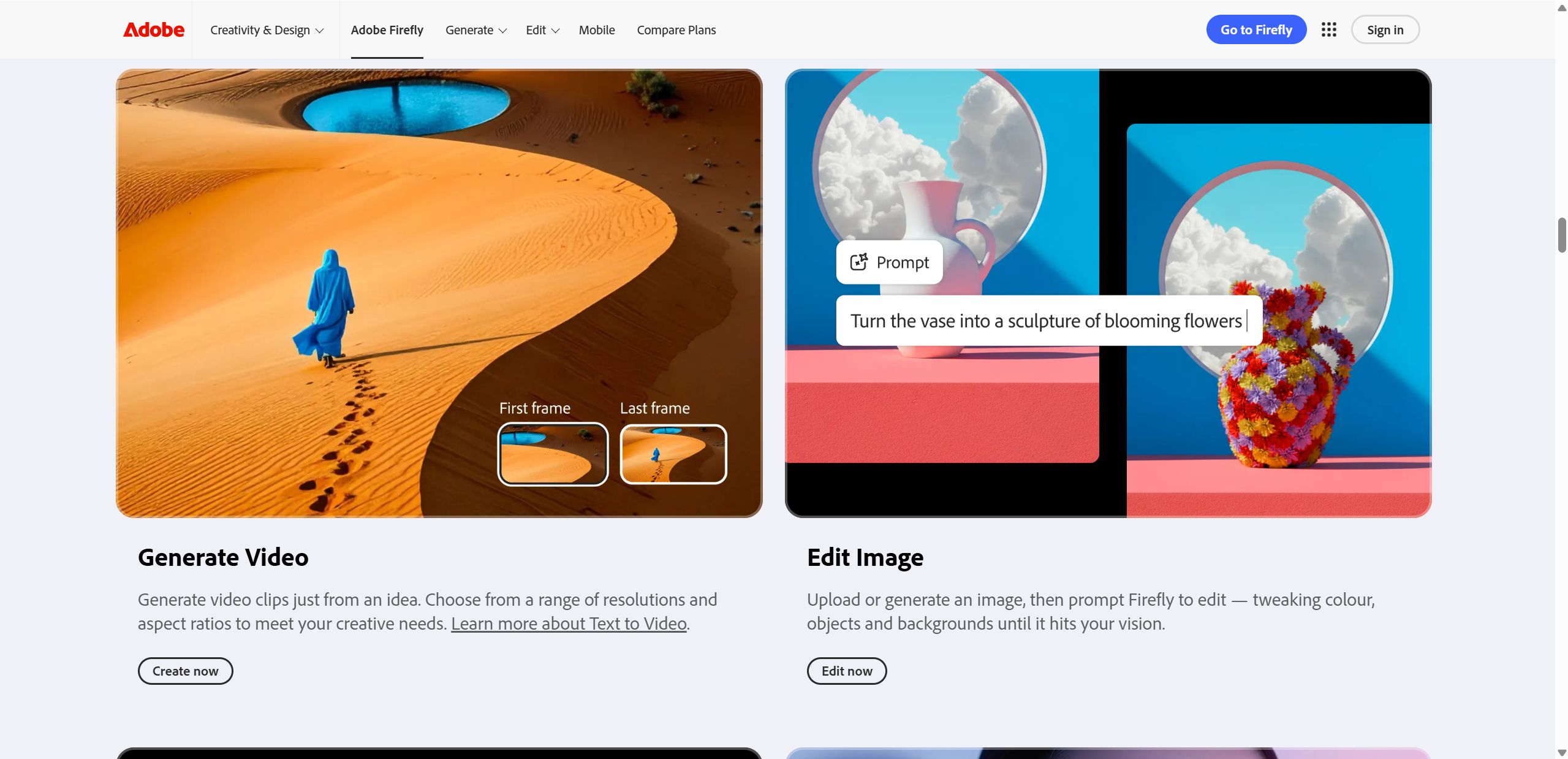Viewport: 1568px width, 759px height.
Task: Click the scrollbar up arrow
Action: [1561, 7]
